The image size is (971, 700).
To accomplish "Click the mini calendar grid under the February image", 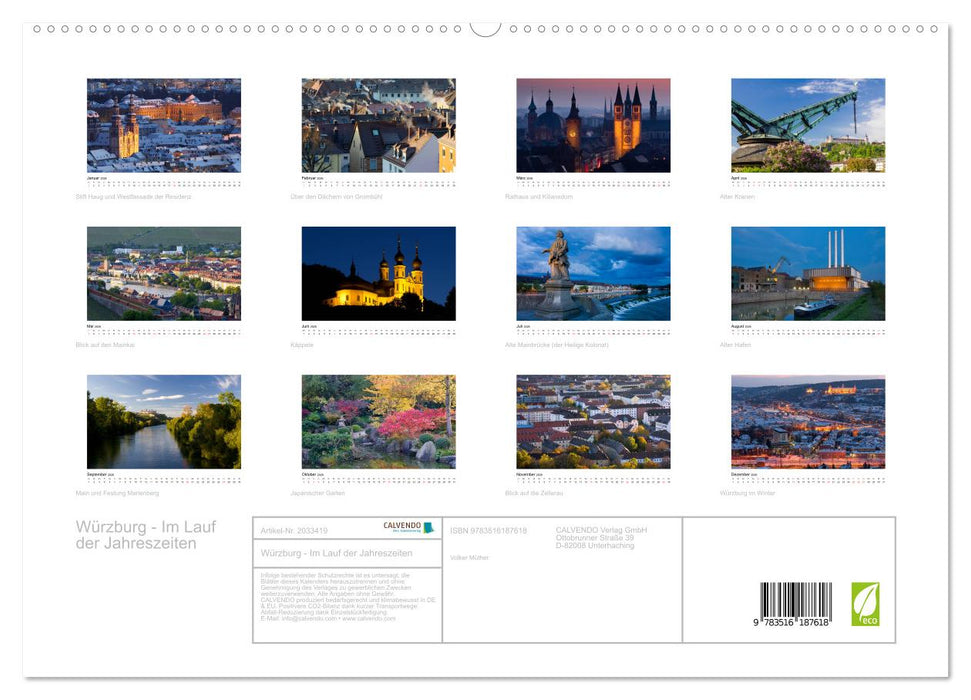I will pos(378,182).
